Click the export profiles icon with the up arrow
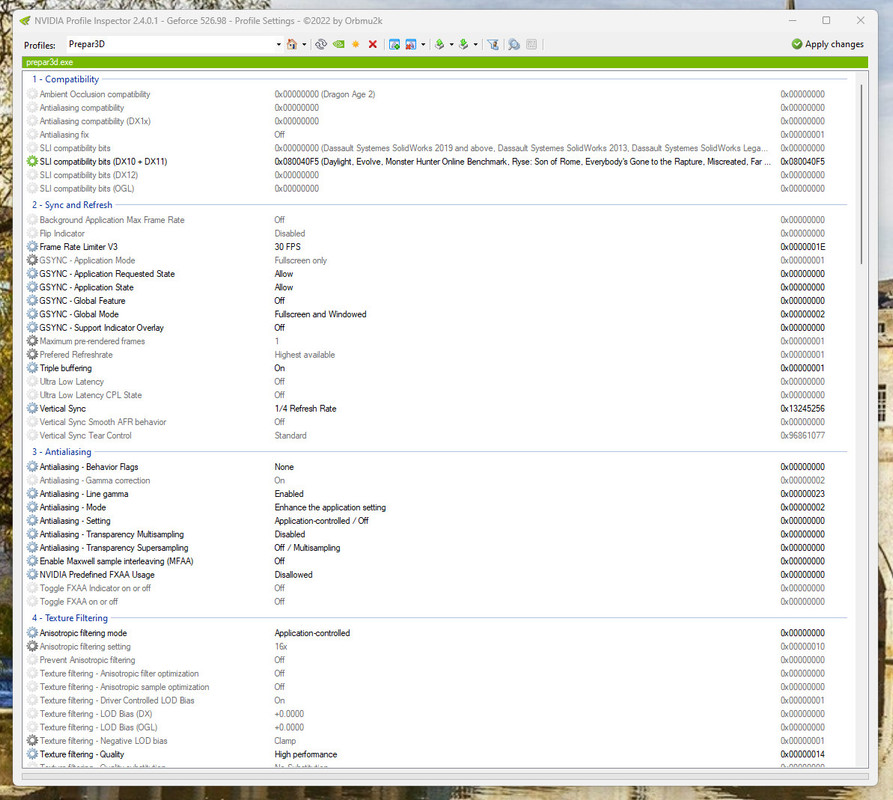The image size is (893, 800). click(x=440, y=44)
